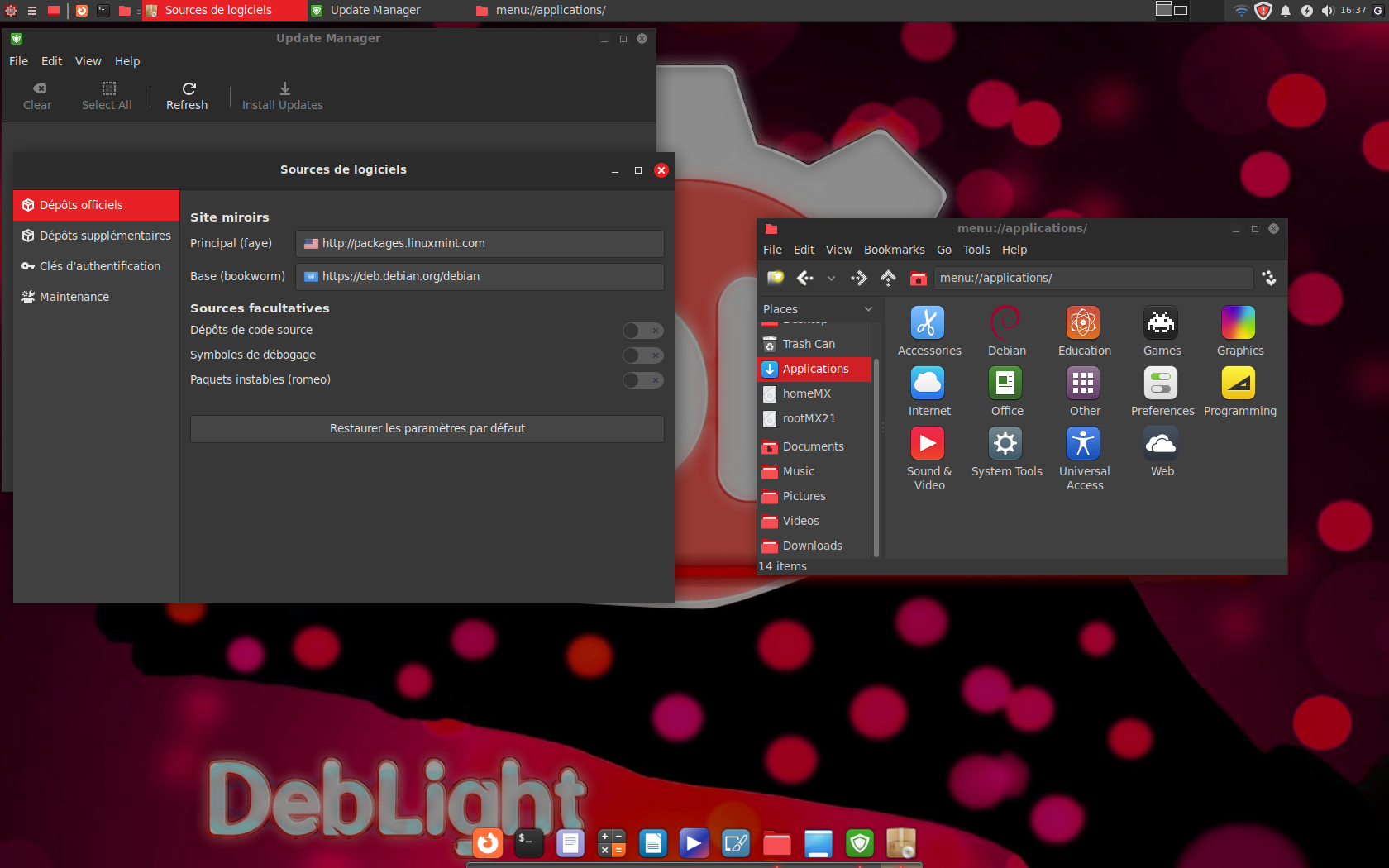
Task: Toggle Symboles de débogage switch
Action: tap(642, 355)
